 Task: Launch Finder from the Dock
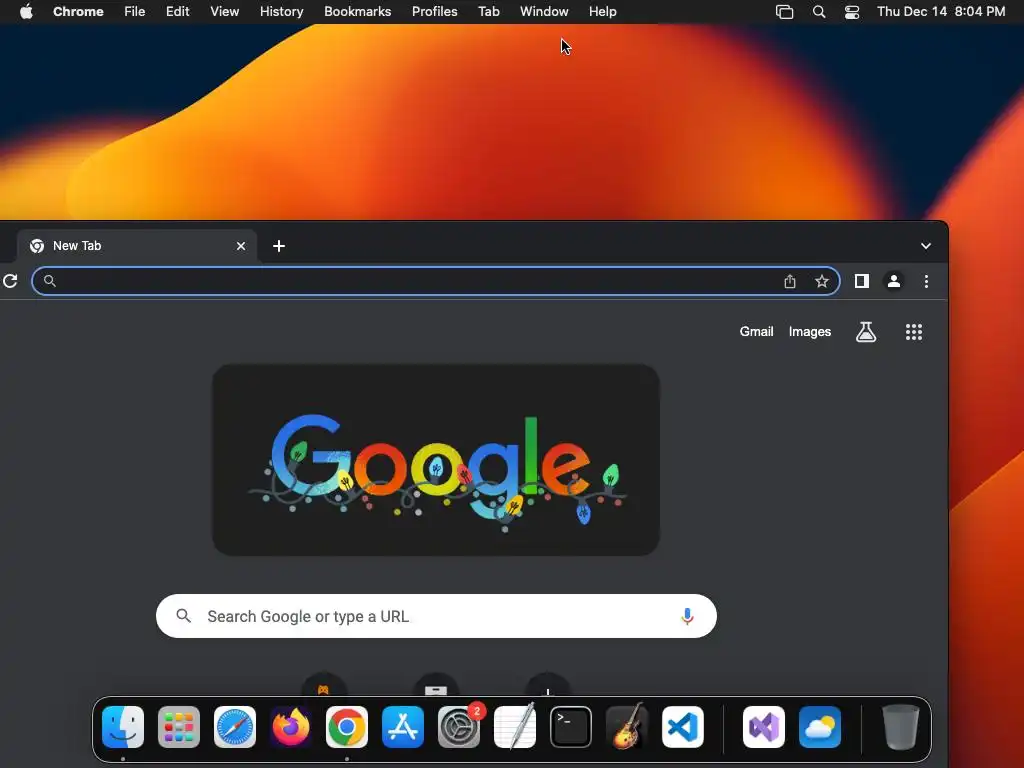(x=123, y=727)
